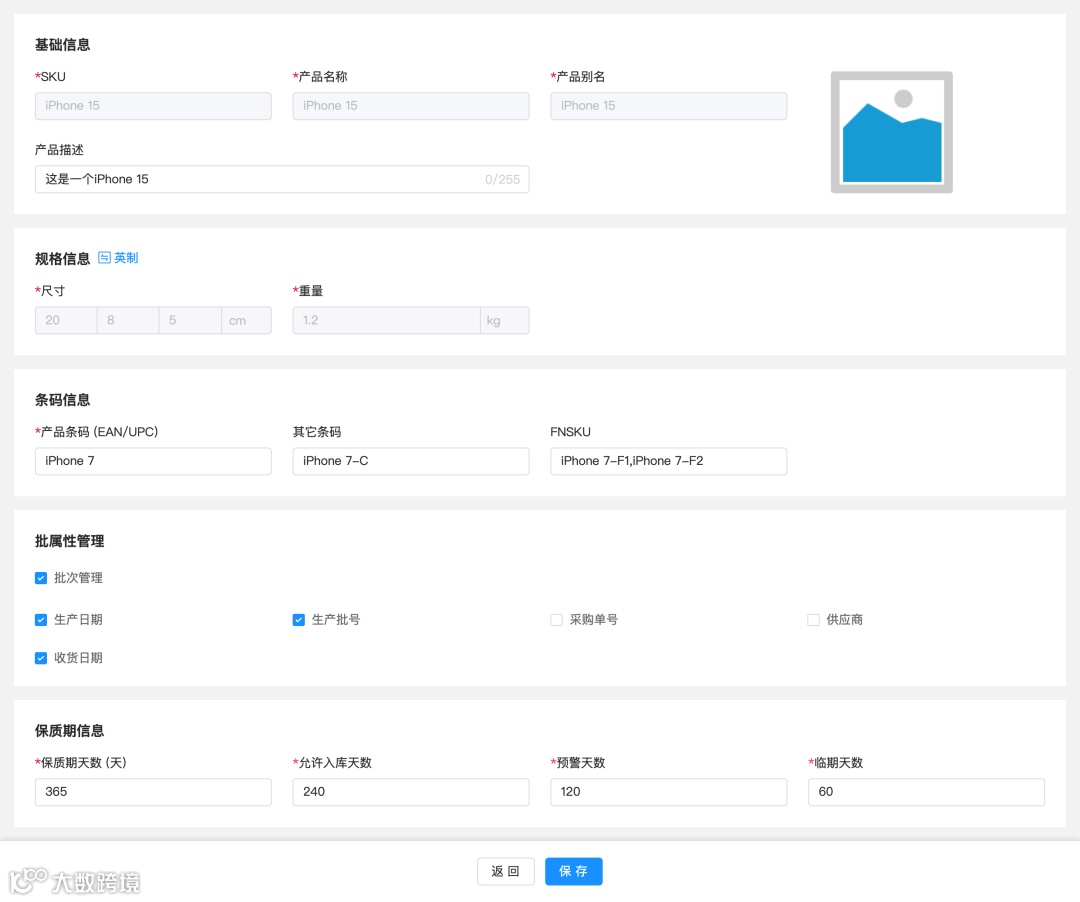This screenshot has width=1080, height=902.
Task: Uncheck the 生产批号 checkbox
Action: pyautogui.click(x=298, y=620)
